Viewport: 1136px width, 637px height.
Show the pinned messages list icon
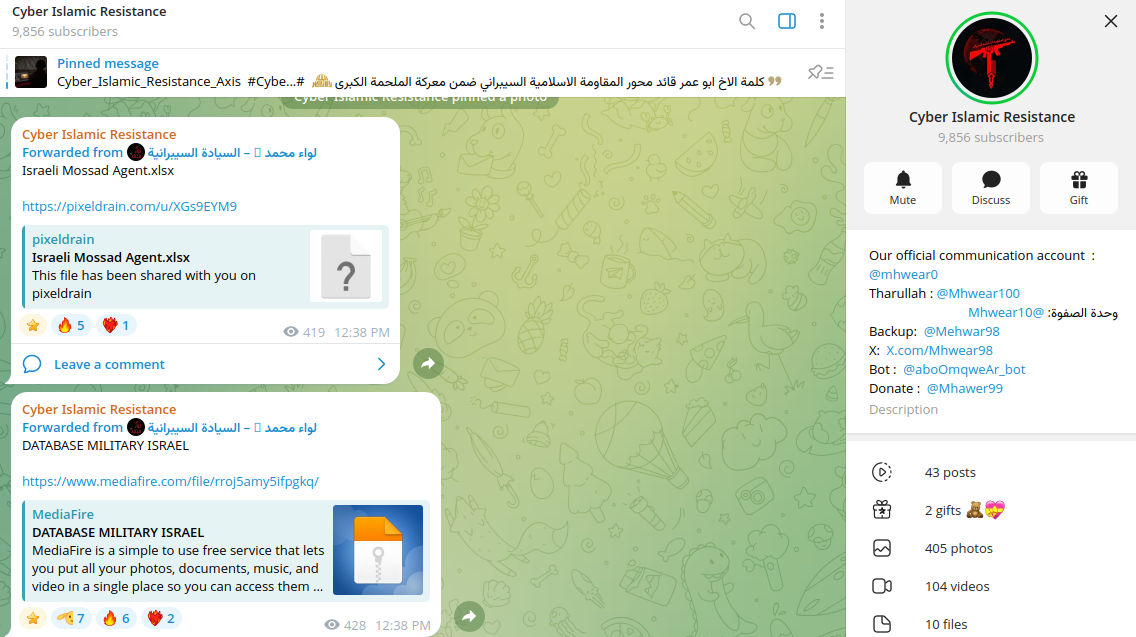(821, 72)
